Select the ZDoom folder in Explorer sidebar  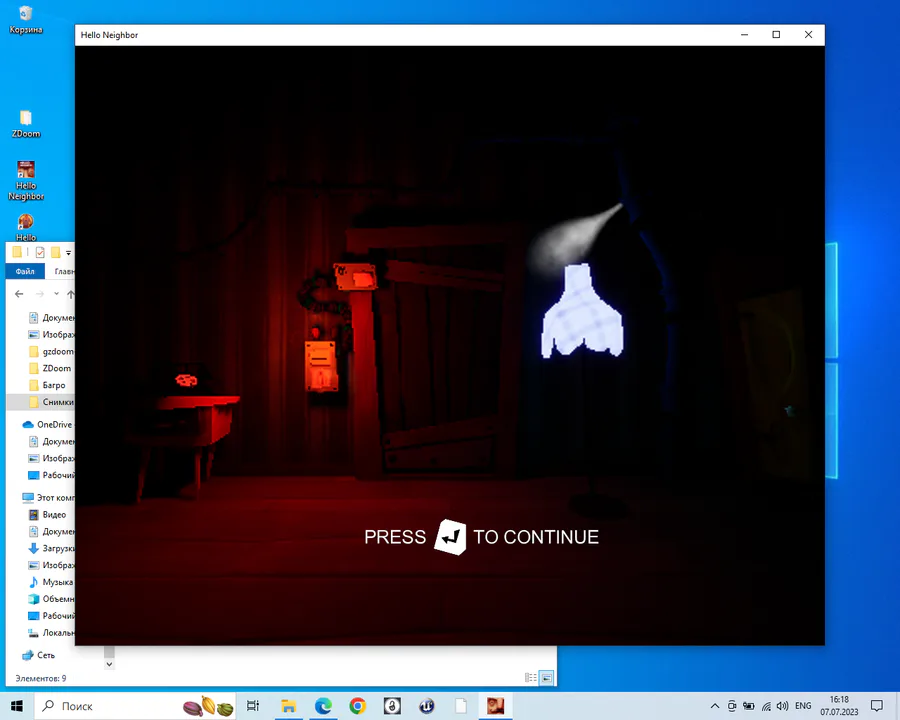point(50,368)
